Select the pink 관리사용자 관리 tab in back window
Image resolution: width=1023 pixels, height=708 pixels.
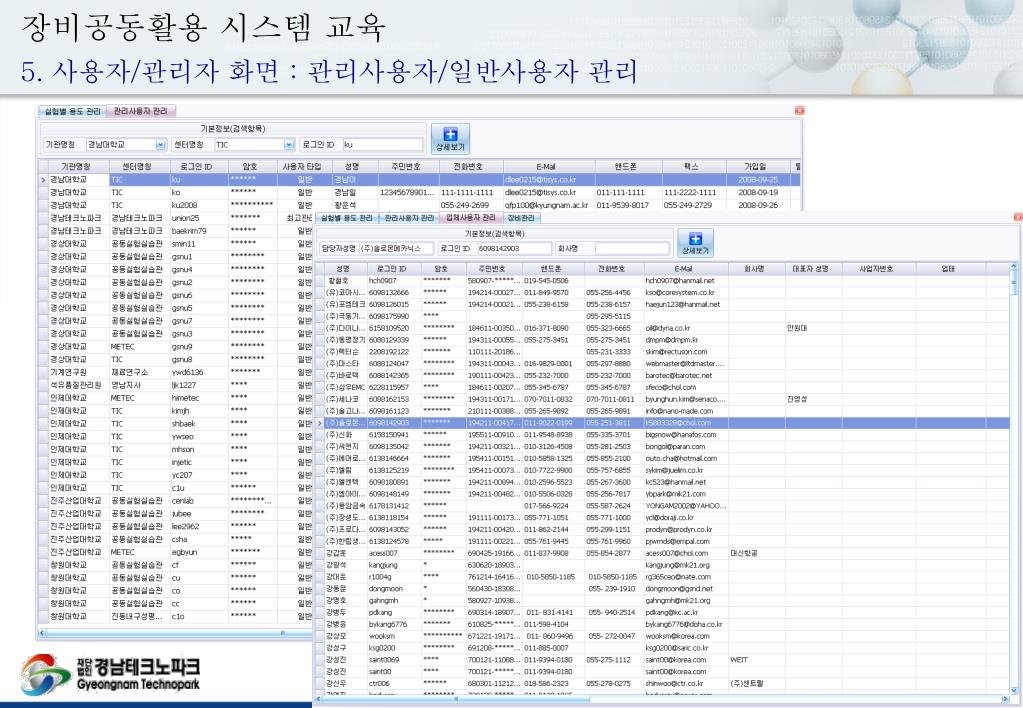(140, 109)
